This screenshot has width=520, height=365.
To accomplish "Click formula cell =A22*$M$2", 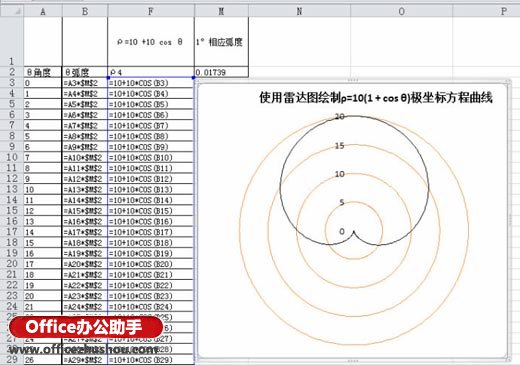I will (85, 285).
